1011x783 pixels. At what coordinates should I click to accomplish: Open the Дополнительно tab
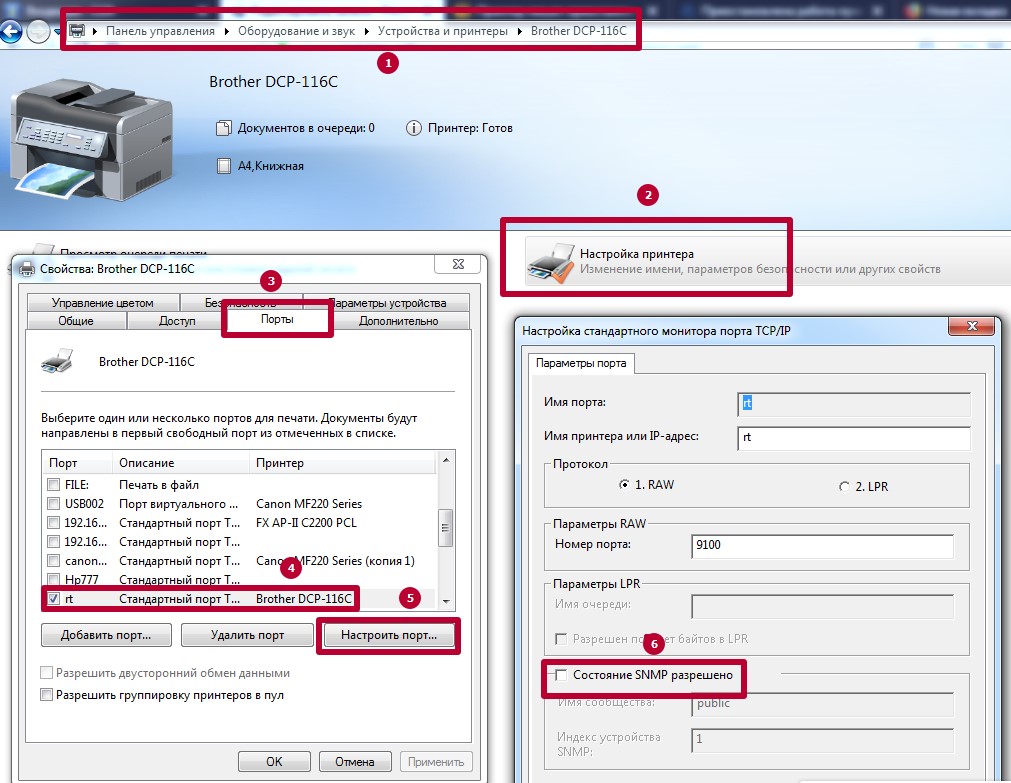[398, 321]
